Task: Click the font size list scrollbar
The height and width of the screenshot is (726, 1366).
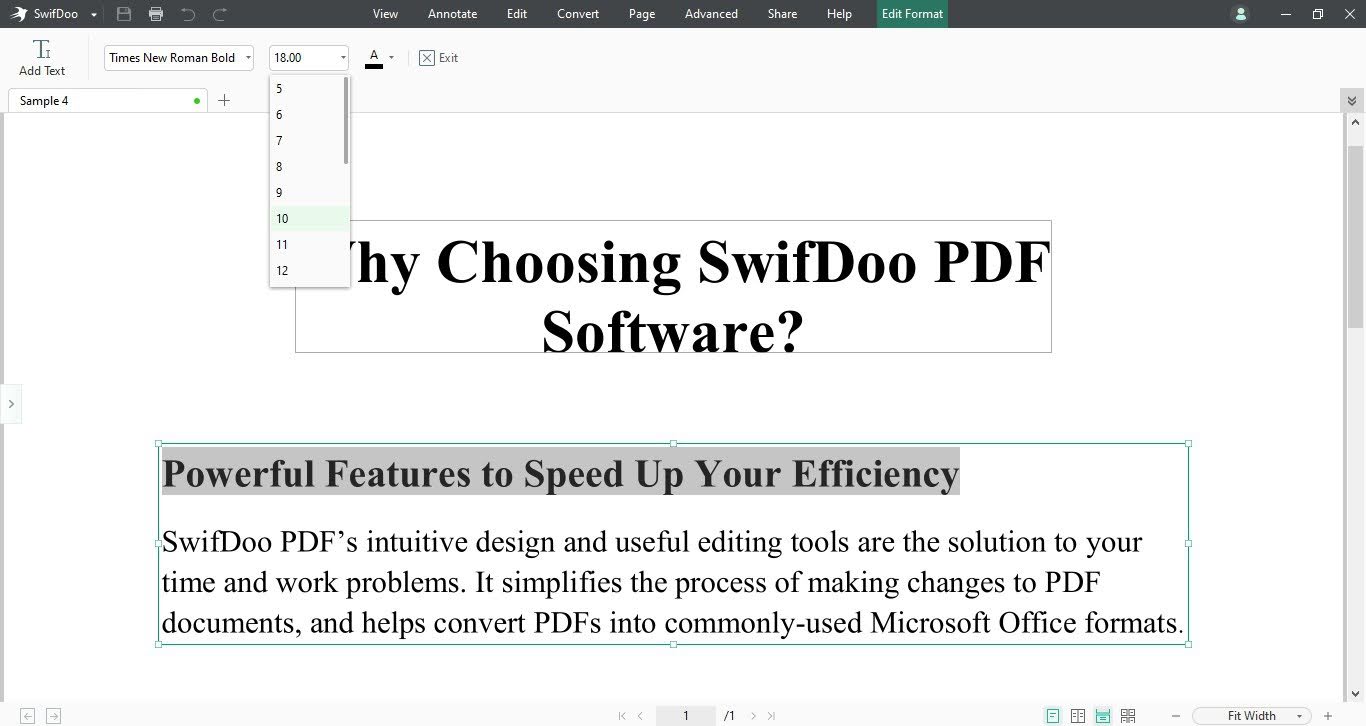Action: [346, 120]
